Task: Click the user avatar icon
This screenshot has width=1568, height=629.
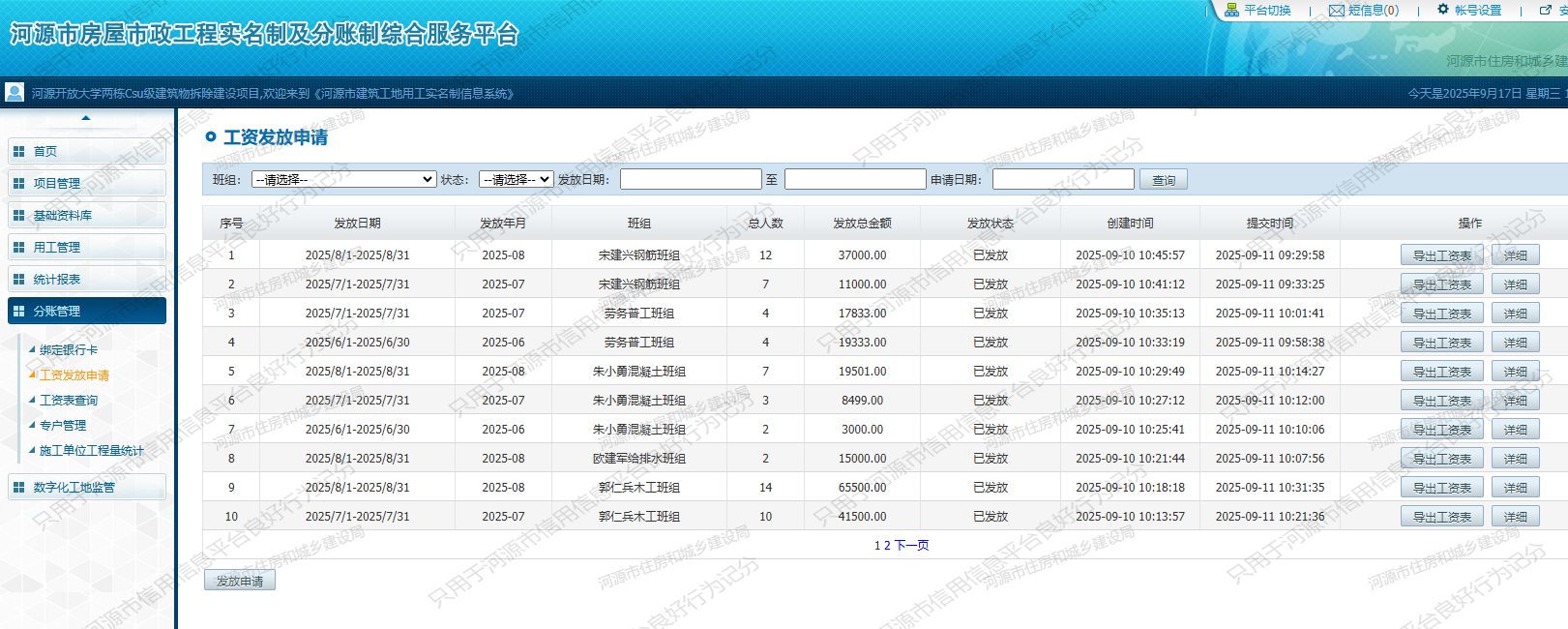Action: pos(15,93)
